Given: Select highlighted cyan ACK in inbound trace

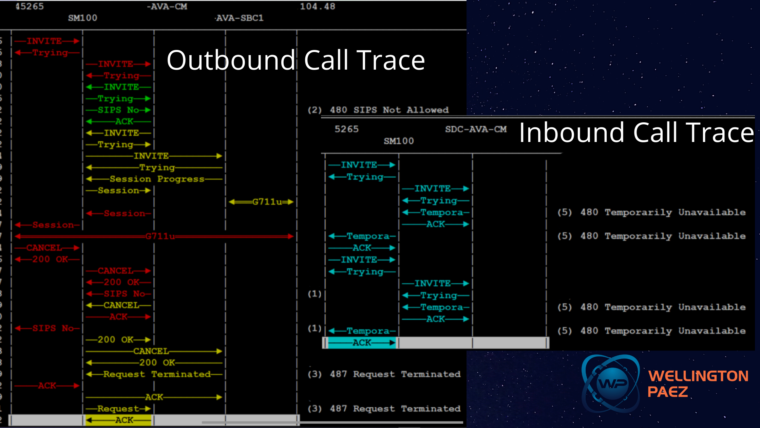Looking at the screenshot, I should pyautogui.click(x=362, y=343).
